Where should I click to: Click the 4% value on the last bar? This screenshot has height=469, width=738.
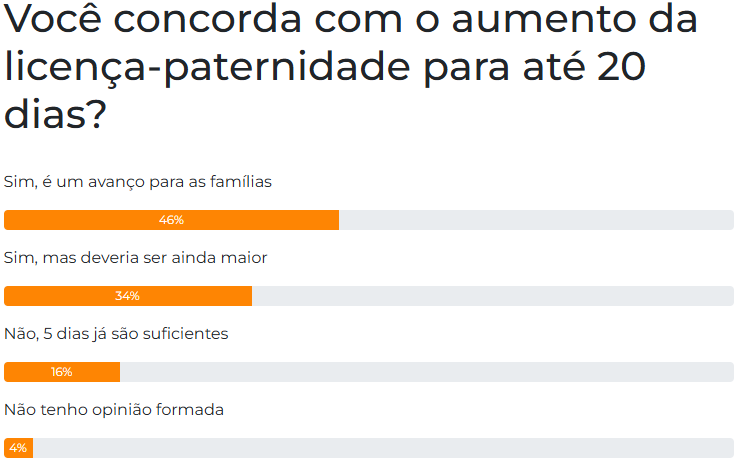18,448
